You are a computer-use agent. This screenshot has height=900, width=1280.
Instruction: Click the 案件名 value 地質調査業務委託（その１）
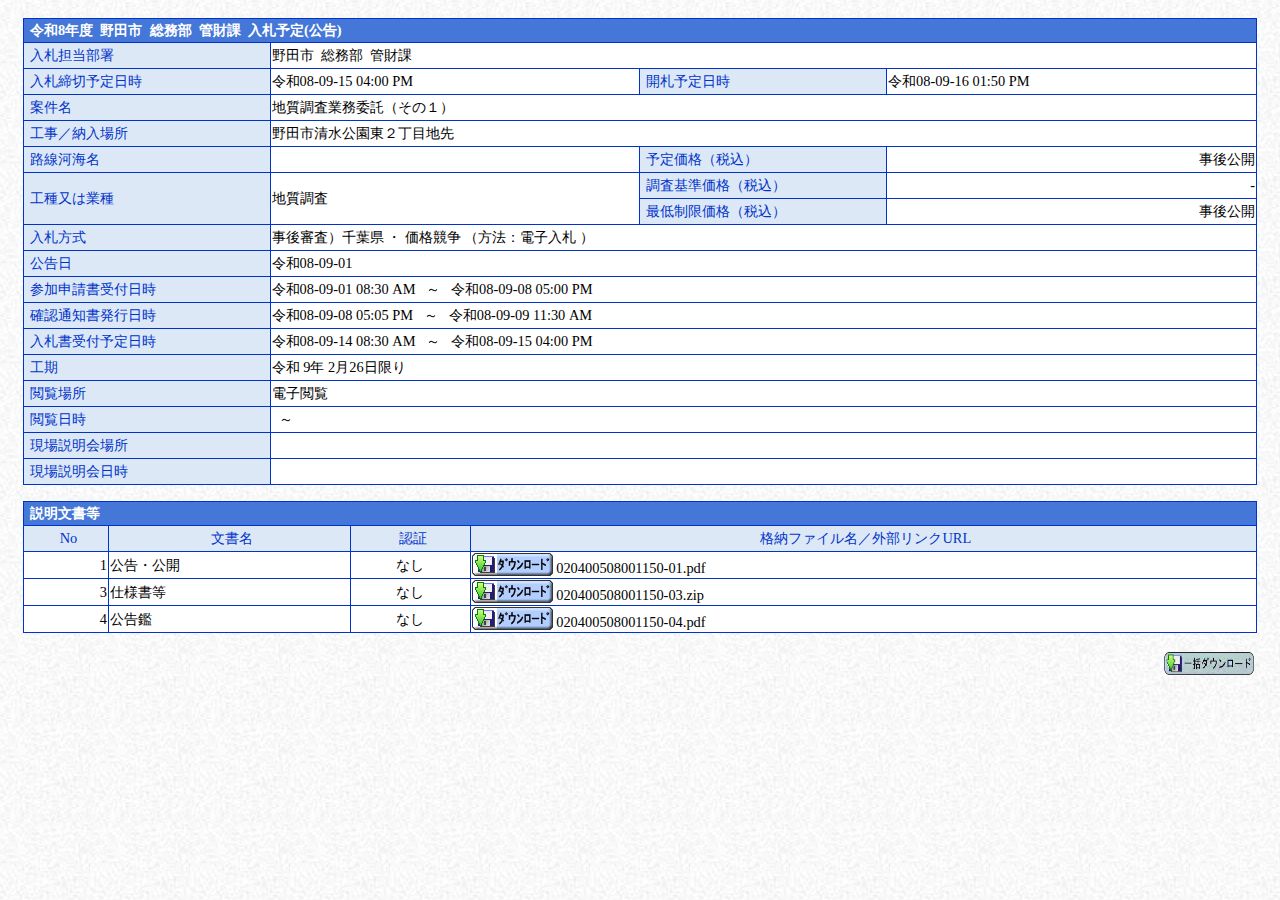[362, 108]
